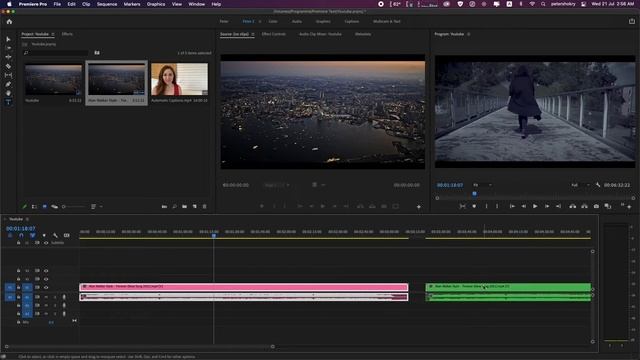Toggle project writable pencil icon
The height and width of the screenshot is (360, 640).
tap(24, 207)
